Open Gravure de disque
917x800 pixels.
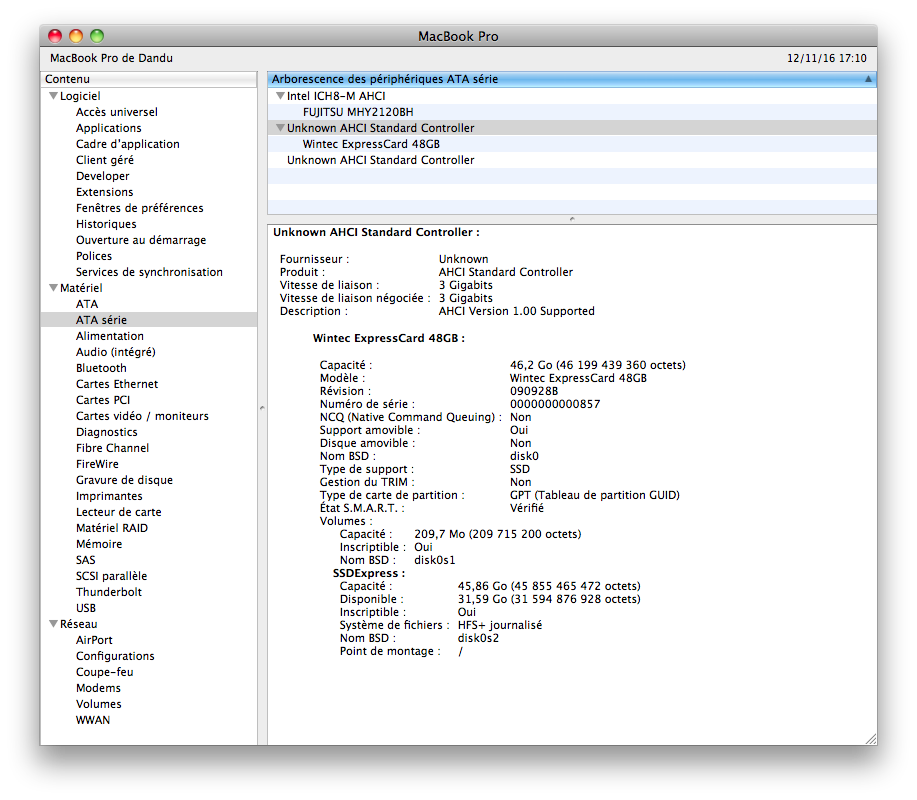coord(125,480)
